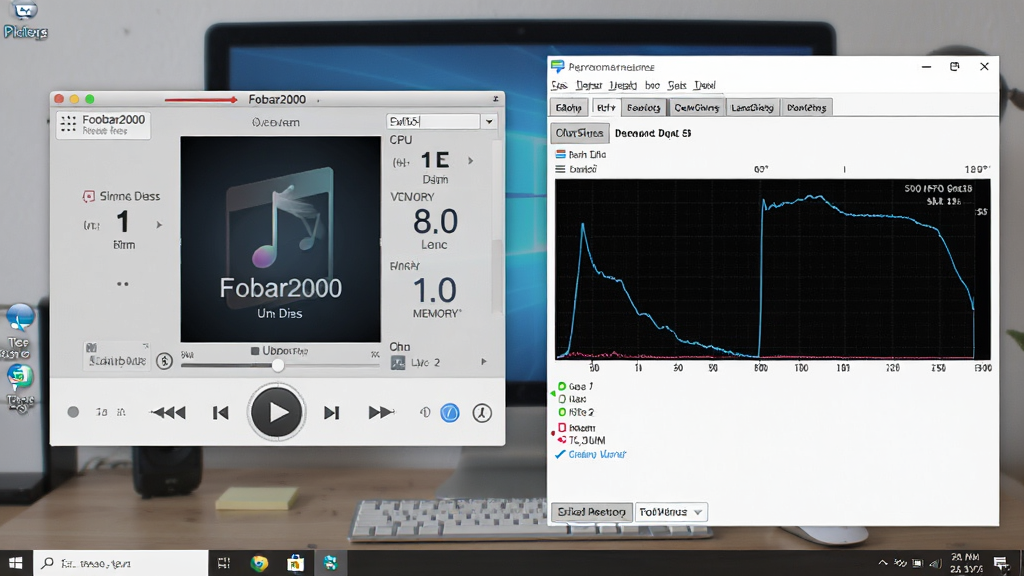1024x576 pixels.
Task: Click the blue circular gauge icon in player
Action: (450, 413)
